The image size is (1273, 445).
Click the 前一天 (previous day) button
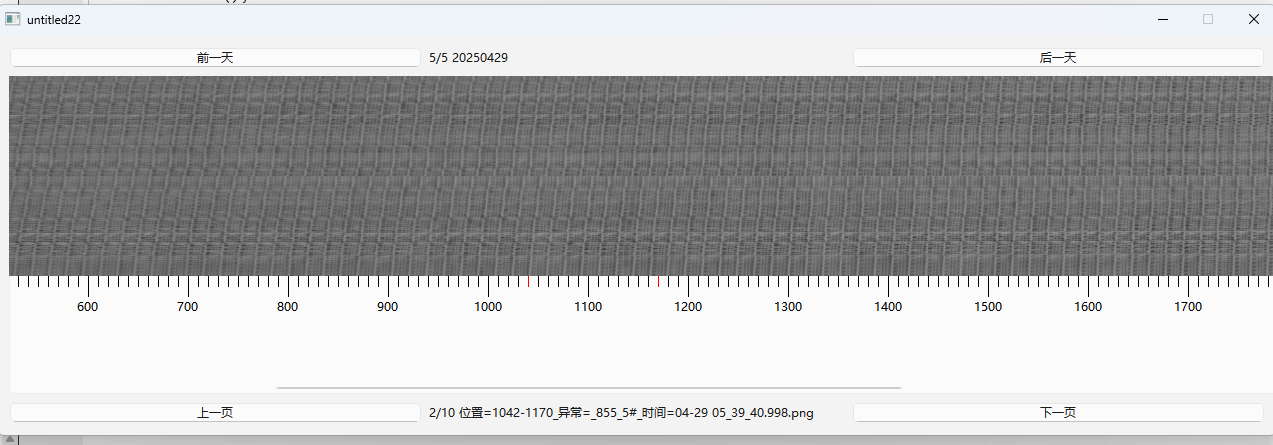[215, 58]
